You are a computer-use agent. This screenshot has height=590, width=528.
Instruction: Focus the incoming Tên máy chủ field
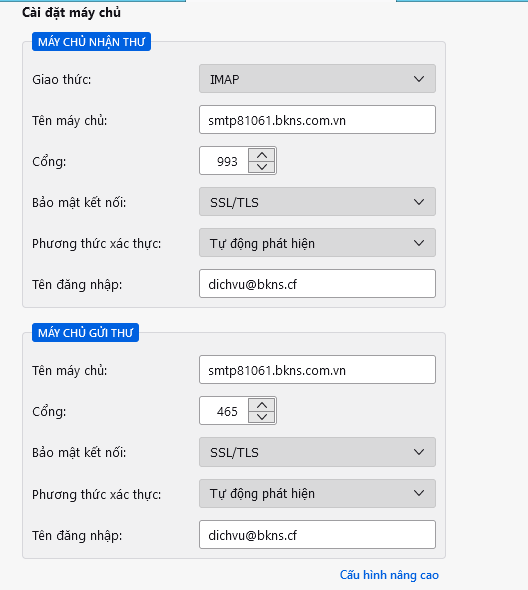pyautogui.click(x=317, y=120)
